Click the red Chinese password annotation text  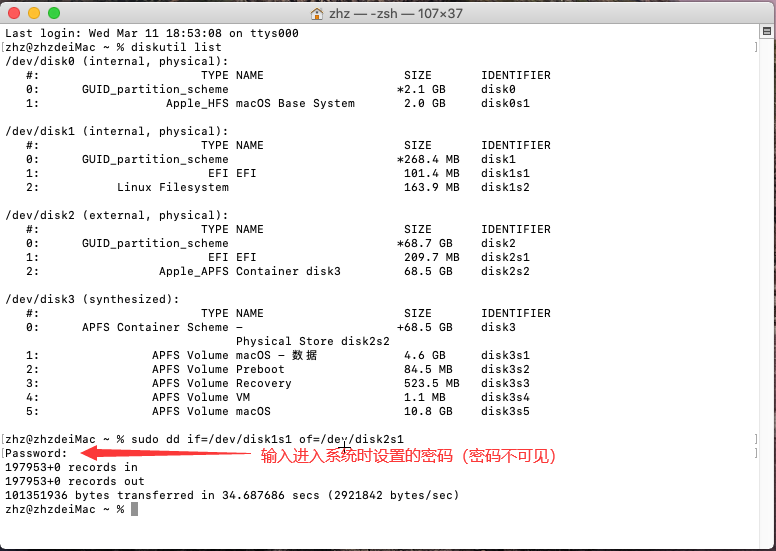click(408, 456)
